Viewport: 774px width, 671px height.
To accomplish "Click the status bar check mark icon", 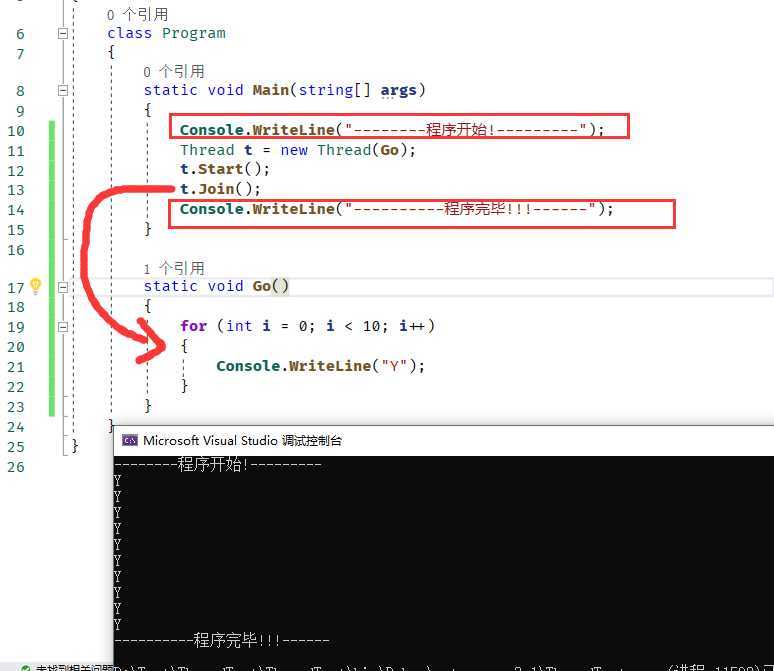I will click(x=26, y=667).
